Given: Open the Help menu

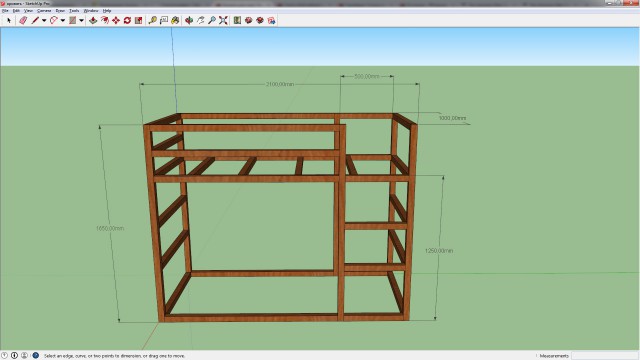Looking at the screenshot, I should click(x=107, y=11).
